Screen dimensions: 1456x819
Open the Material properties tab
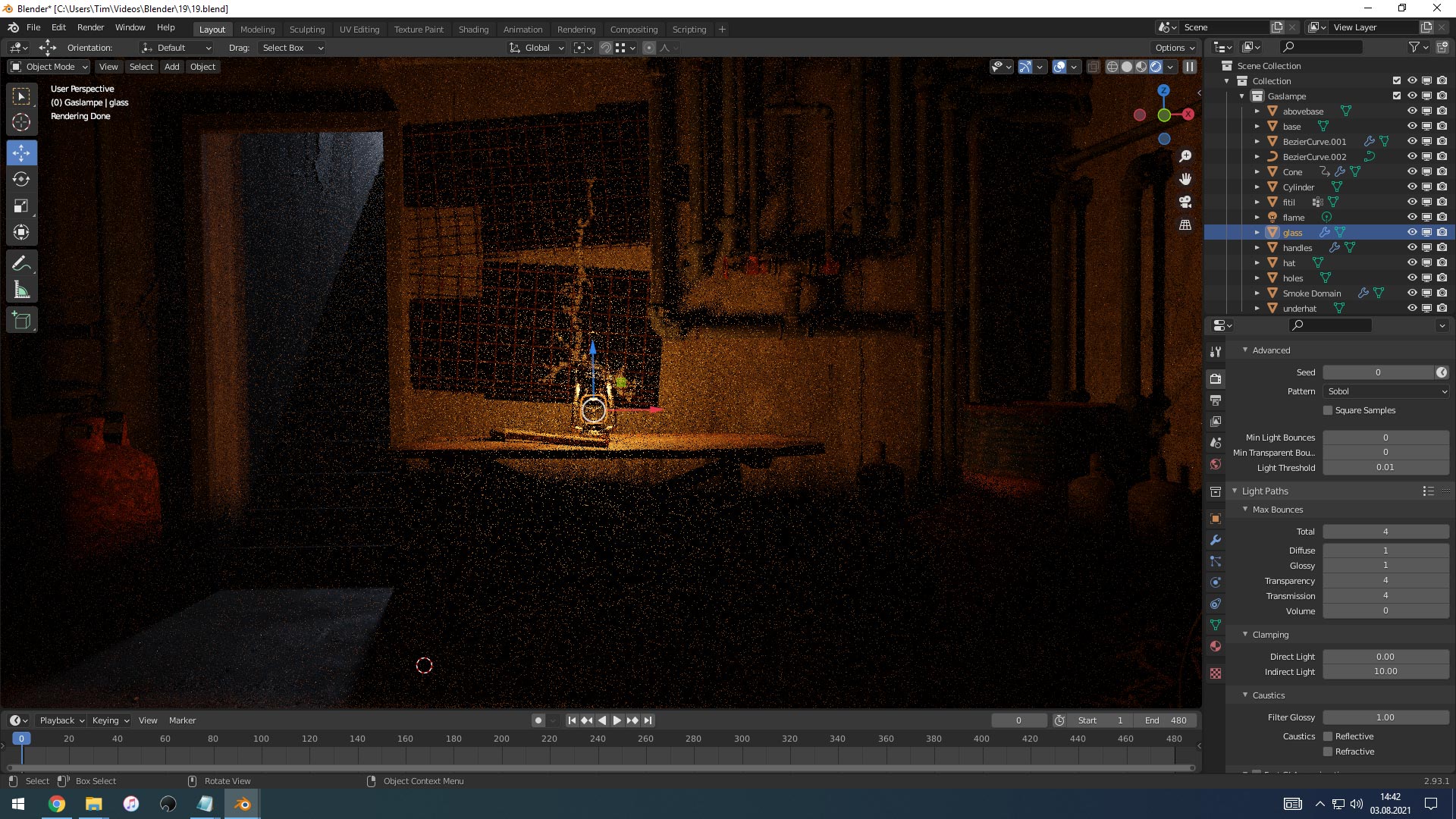1216,646
